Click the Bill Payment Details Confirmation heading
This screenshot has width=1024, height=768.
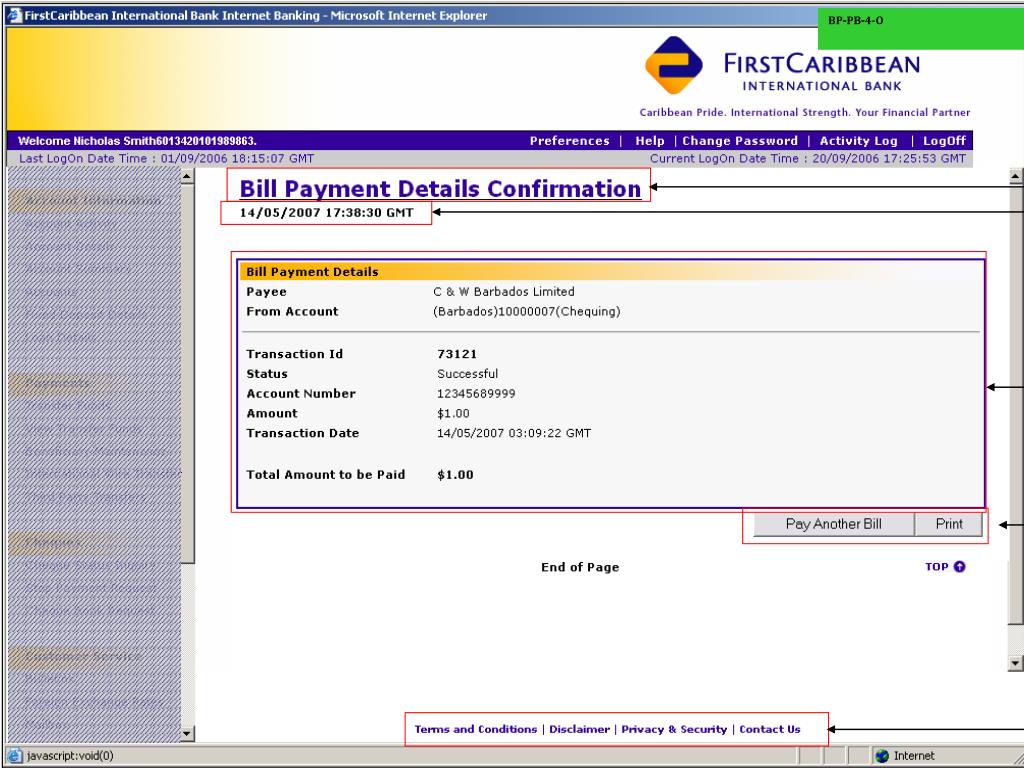pyautogui.click(x=440, y=189)
